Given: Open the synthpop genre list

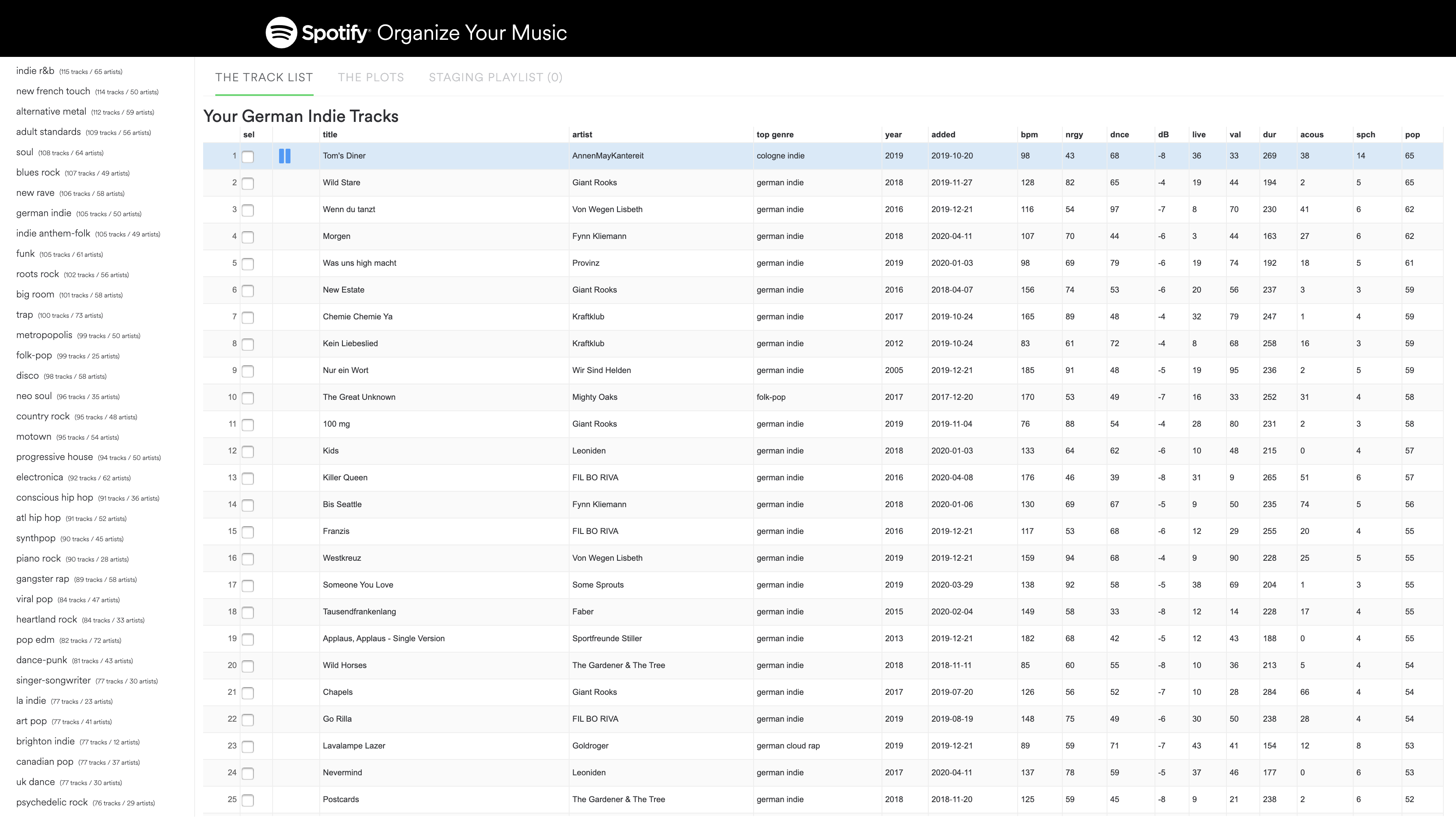Looking at the screenshot, I should pos(36,538).
